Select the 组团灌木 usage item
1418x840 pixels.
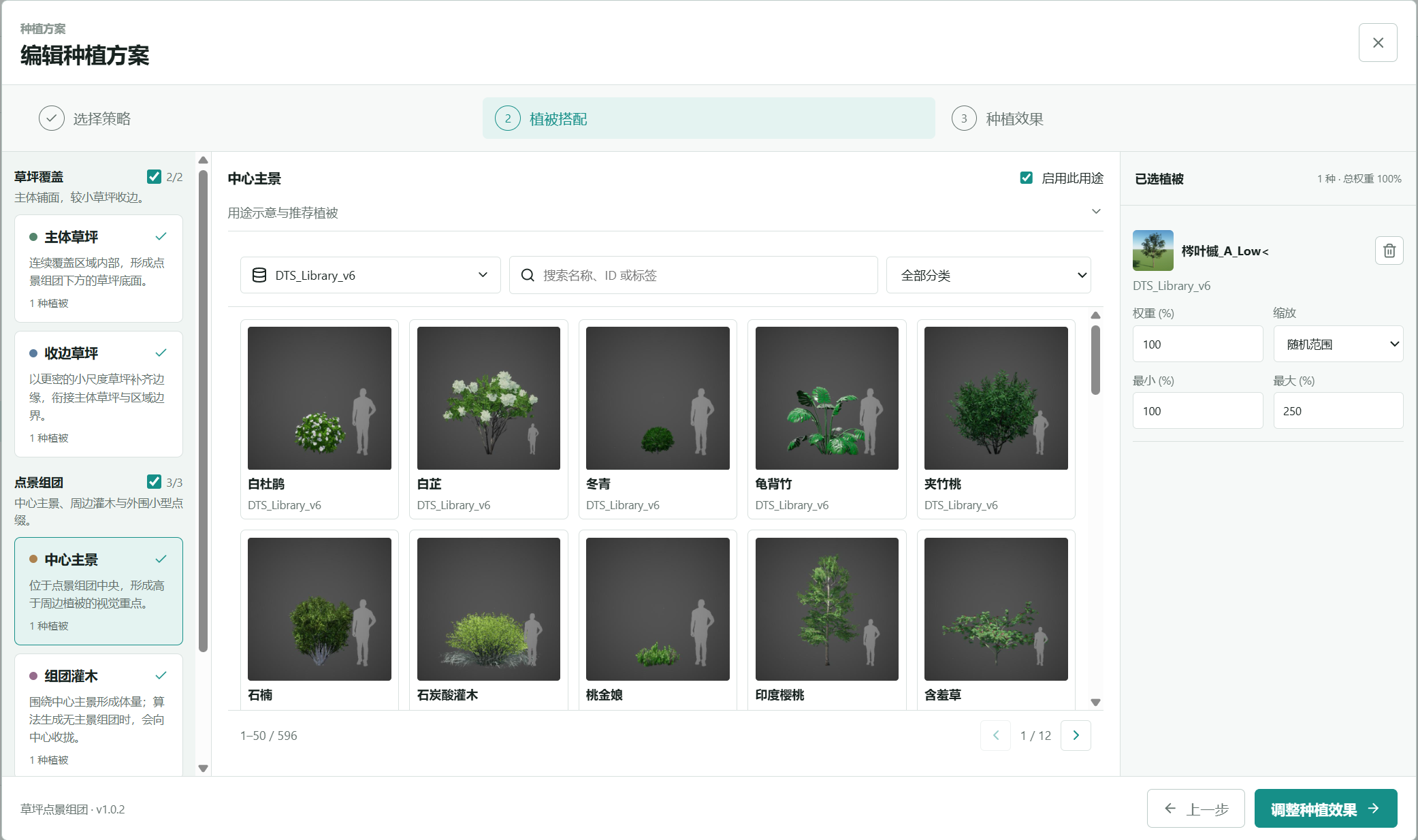(x=99, y=715)
